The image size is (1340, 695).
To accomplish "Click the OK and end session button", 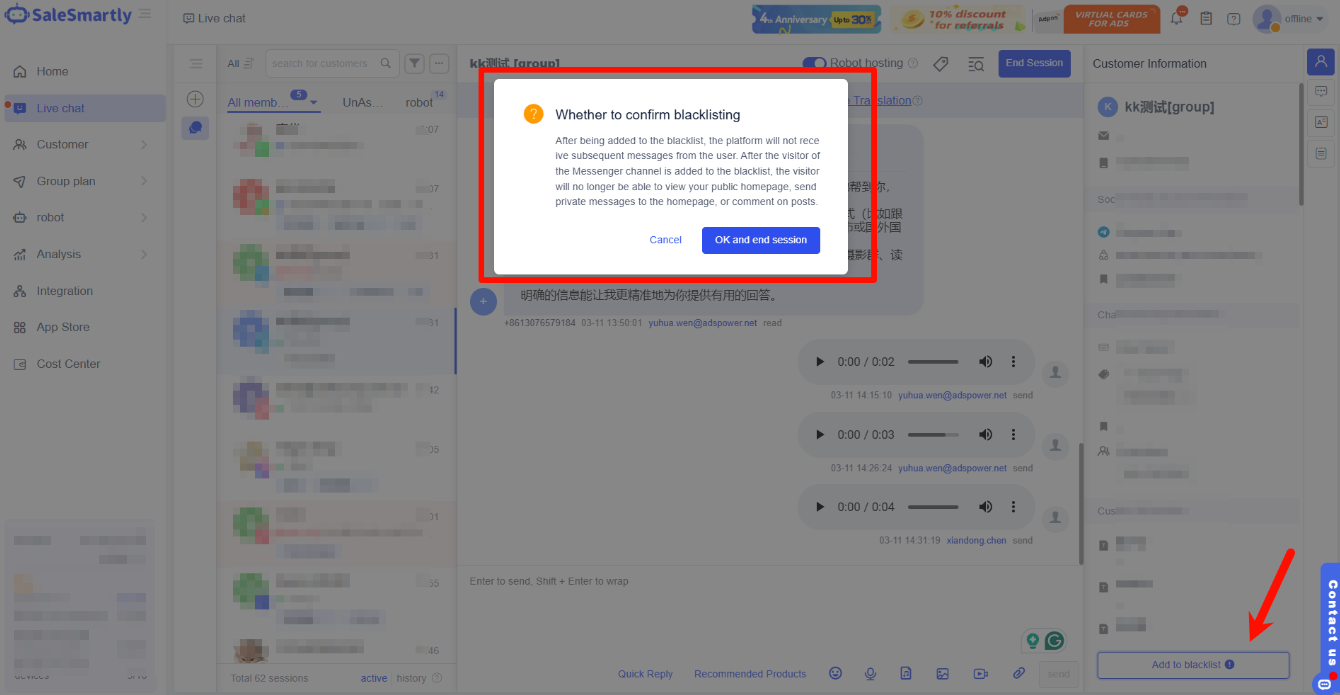I will [x=760, y=240].
